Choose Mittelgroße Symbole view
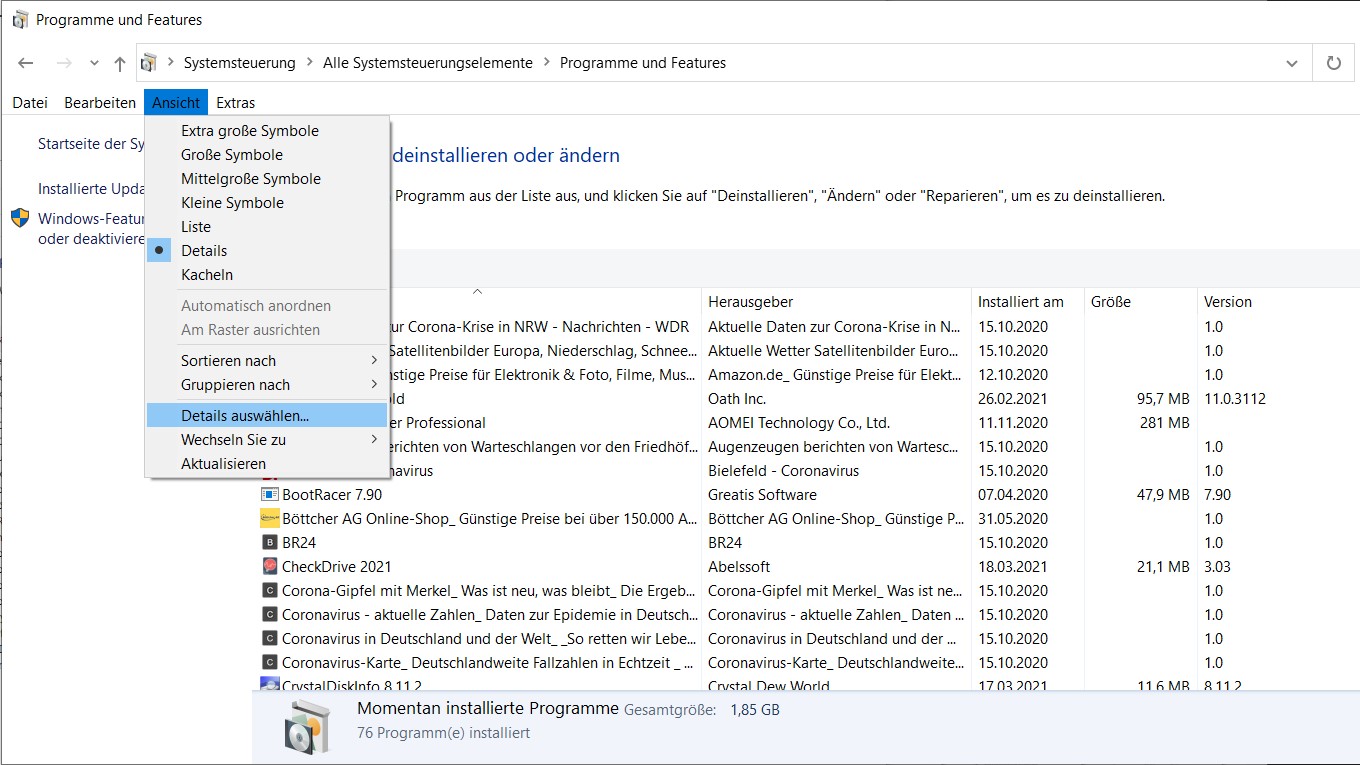This screenshot has height=765, width=1360. (x=267, y=179)
